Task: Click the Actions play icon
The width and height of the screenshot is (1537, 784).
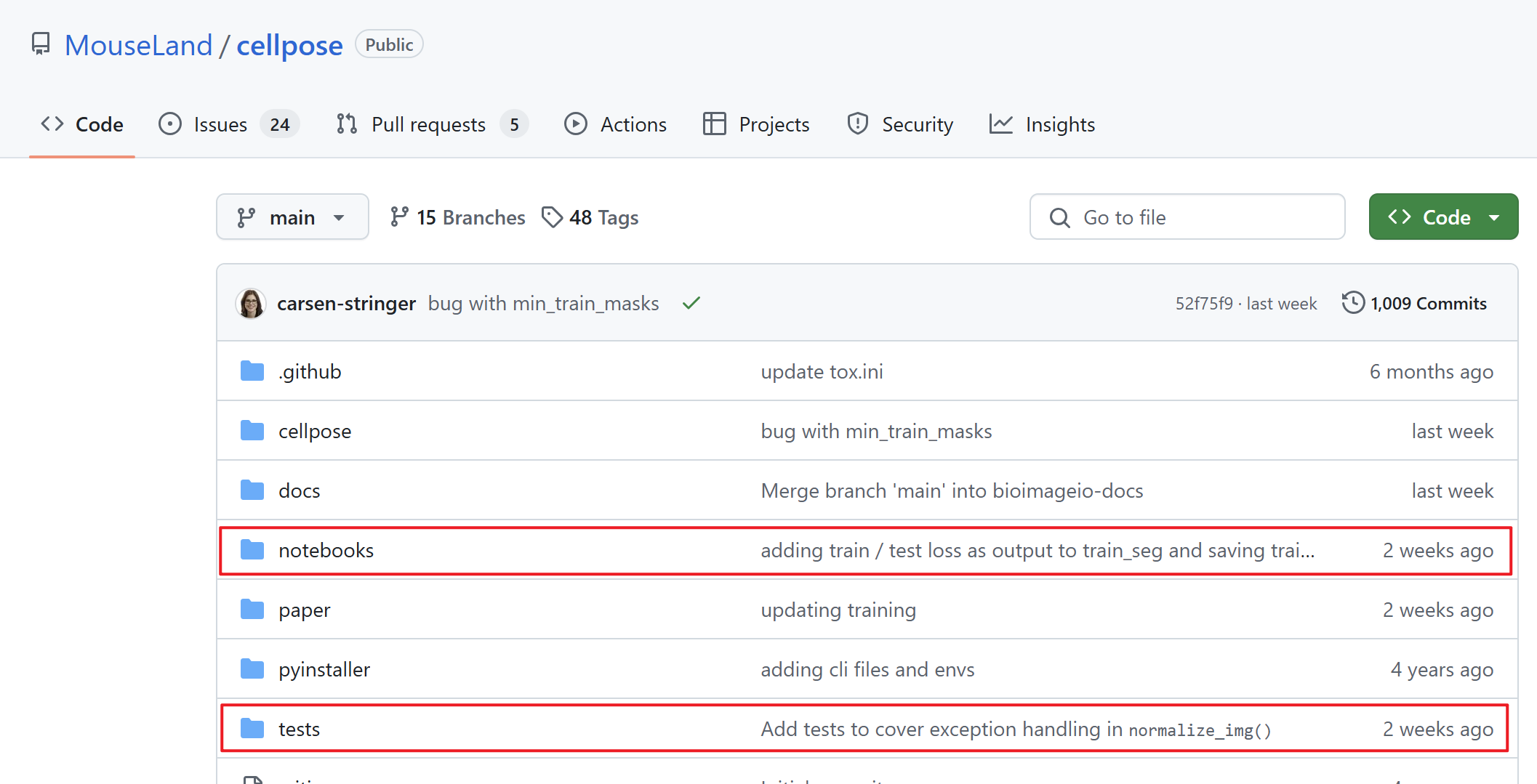Action: tap(576, 124)
